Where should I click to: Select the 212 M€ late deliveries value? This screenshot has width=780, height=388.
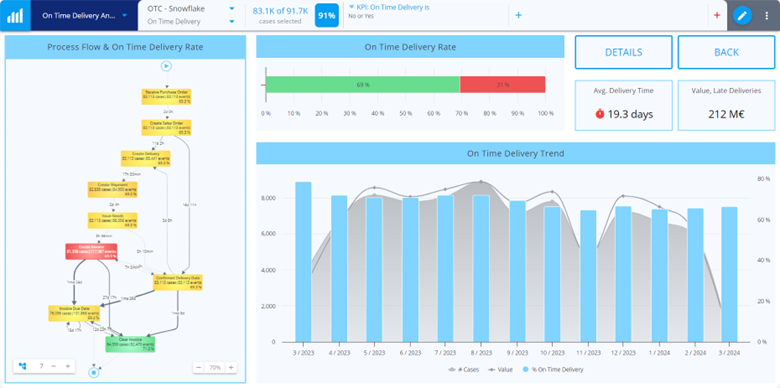(726, 114)
